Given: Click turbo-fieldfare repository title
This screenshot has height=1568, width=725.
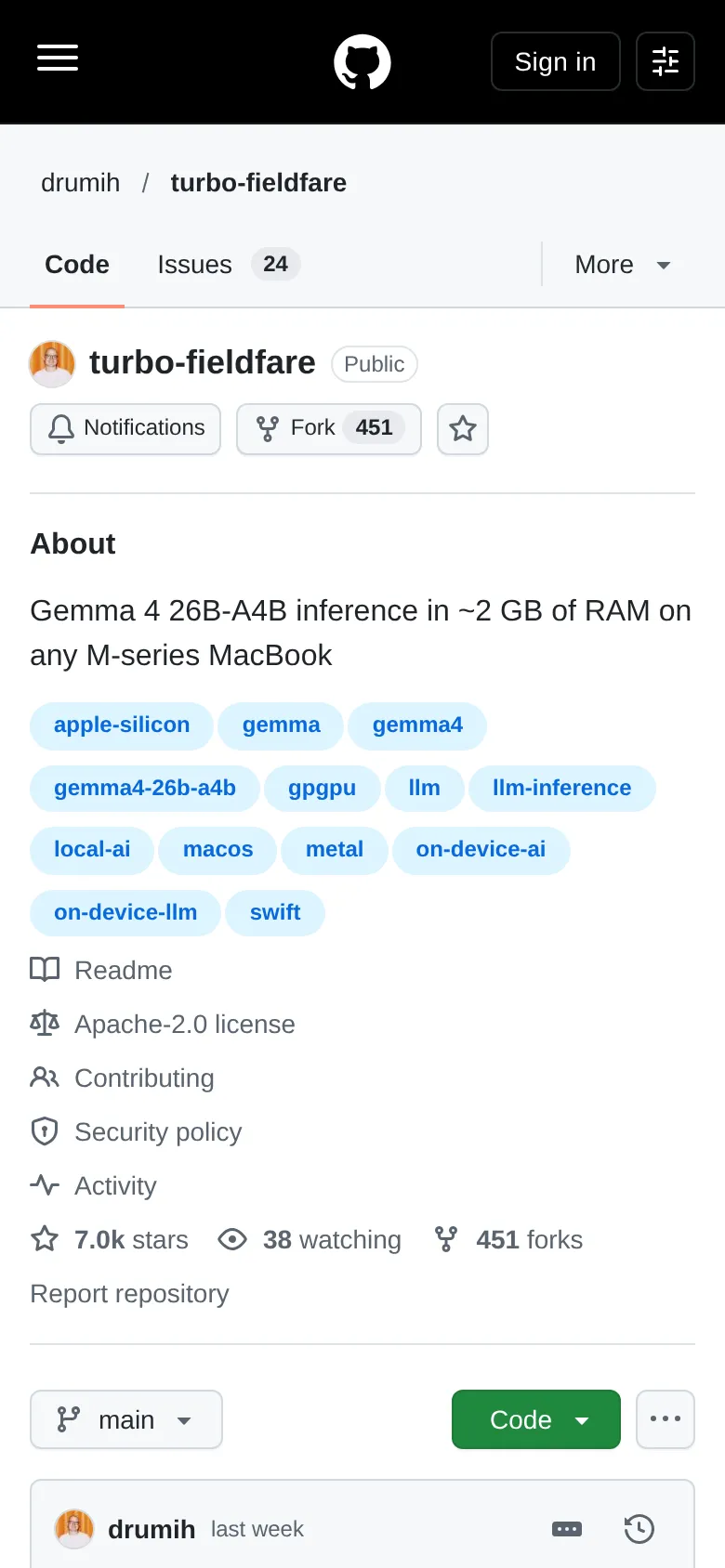Looking at the screenshot, I should point(203,362).
